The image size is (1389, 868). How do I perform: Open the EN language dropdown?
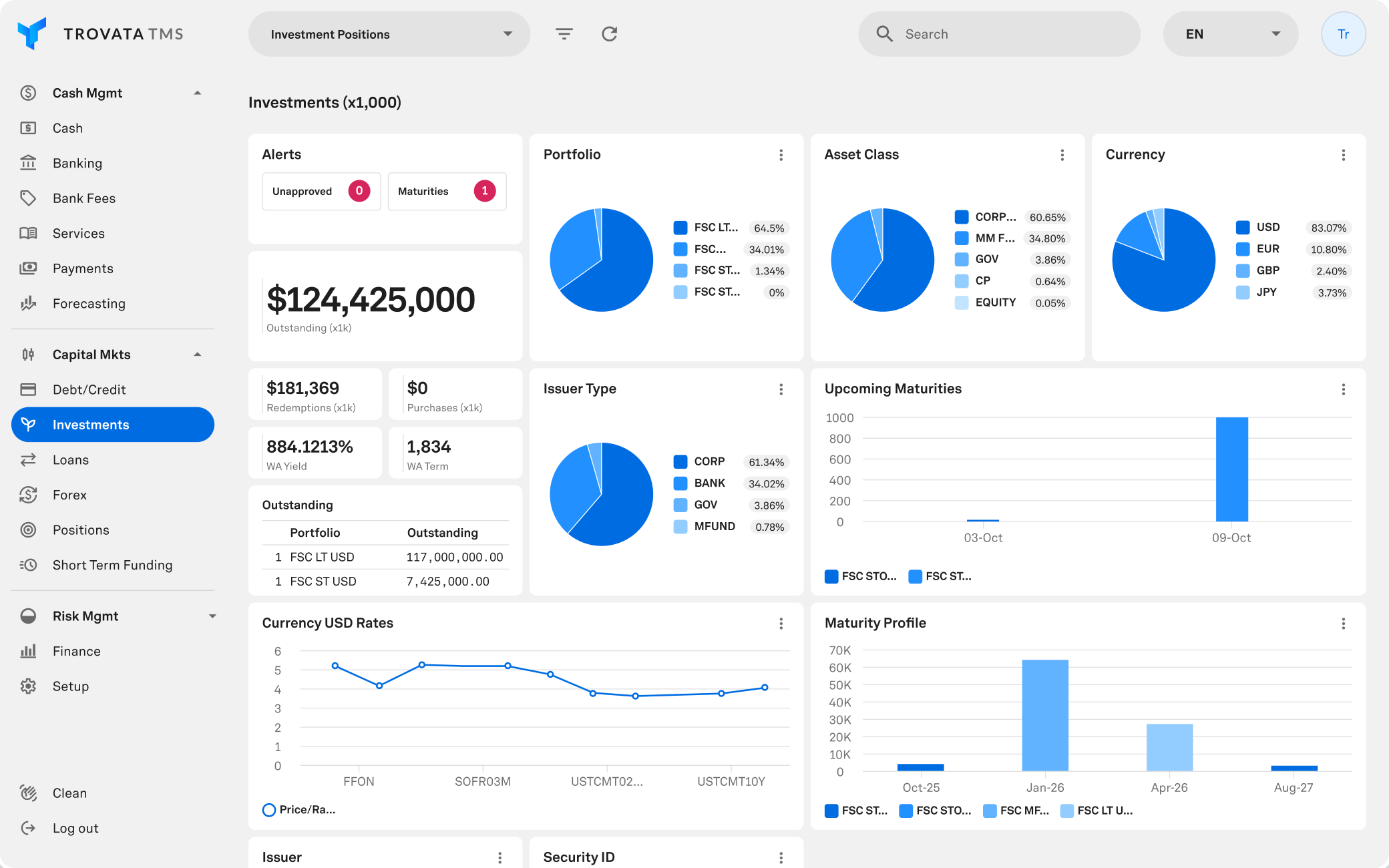1230,34
